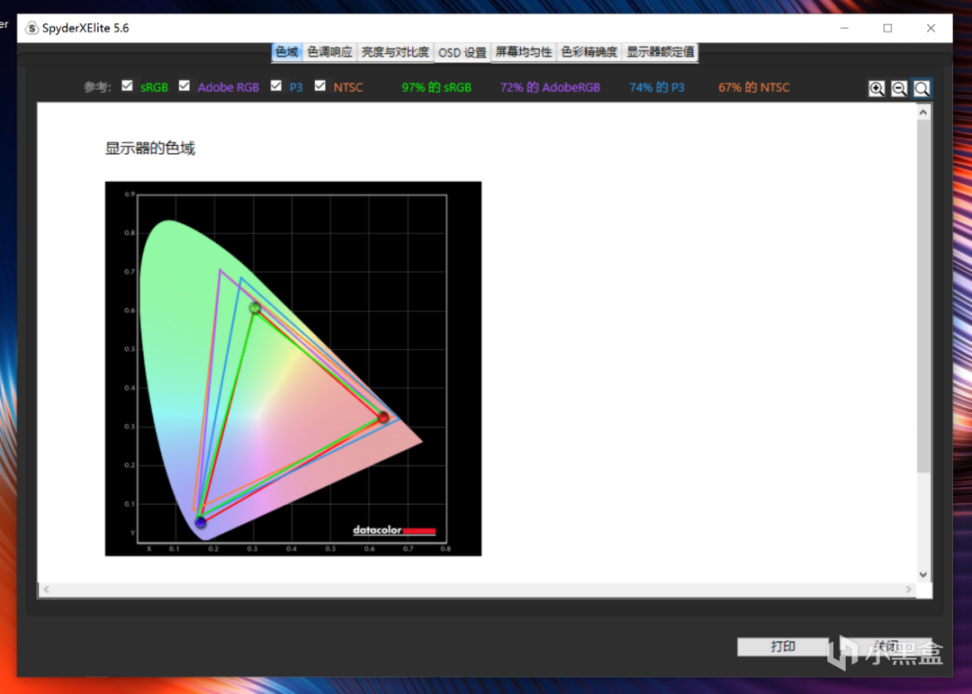Open the 显示器额定值 tab
The width and height of the screenshot is (972, 694).
point(660,52)
